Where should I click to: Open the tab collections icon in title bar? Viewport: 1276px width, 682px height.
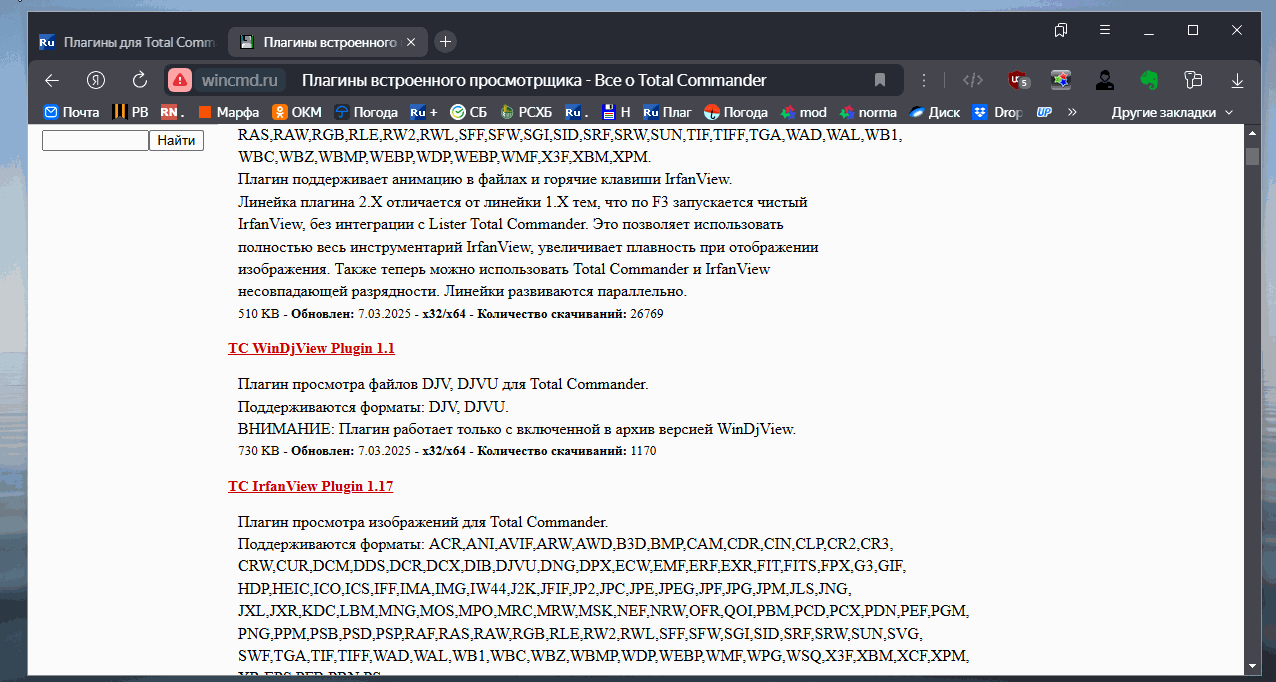[1061, 30]
